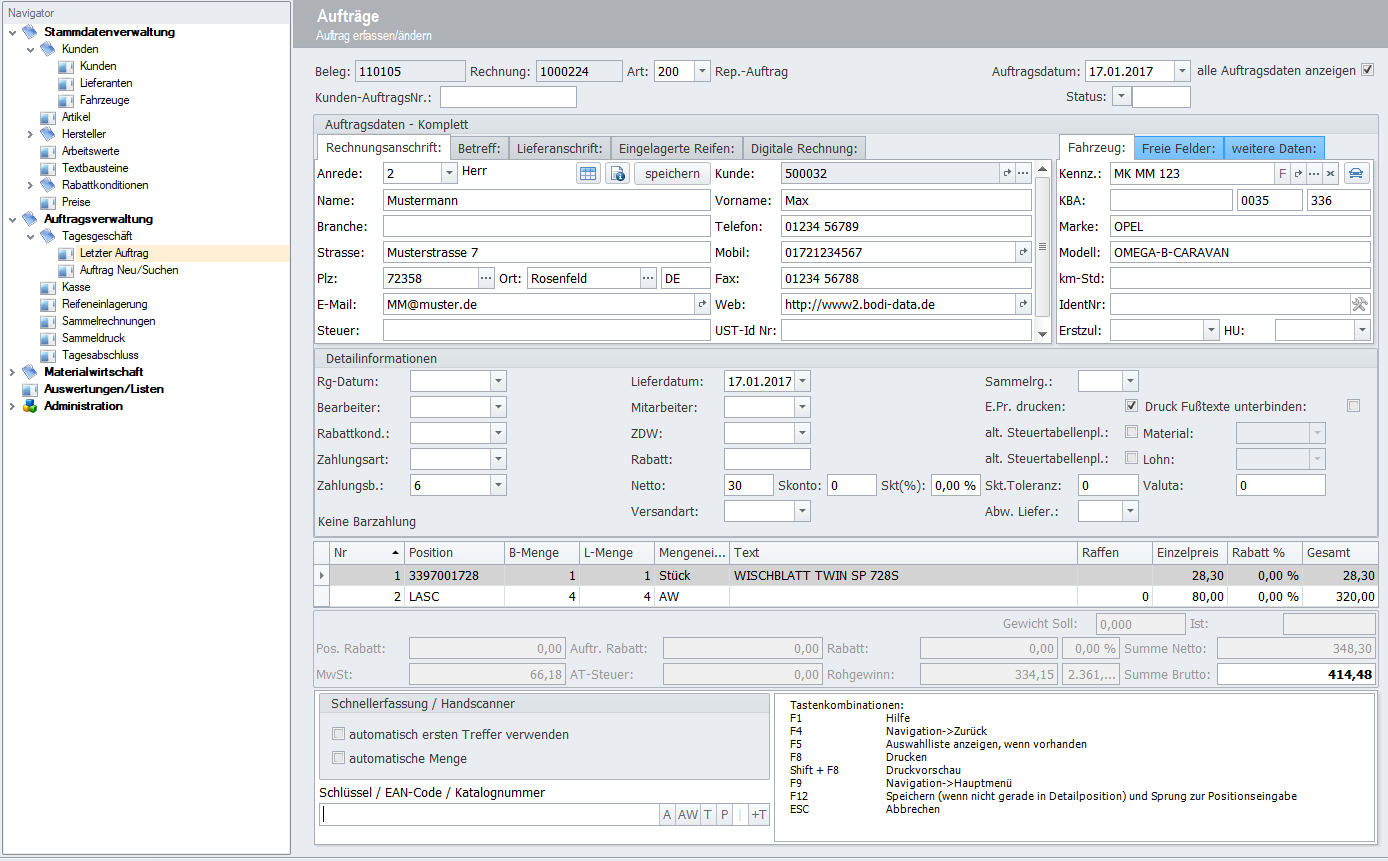Toggle 'alle Auftragsdaten anzeigen' checkbox

click(x=1368, y=70)
